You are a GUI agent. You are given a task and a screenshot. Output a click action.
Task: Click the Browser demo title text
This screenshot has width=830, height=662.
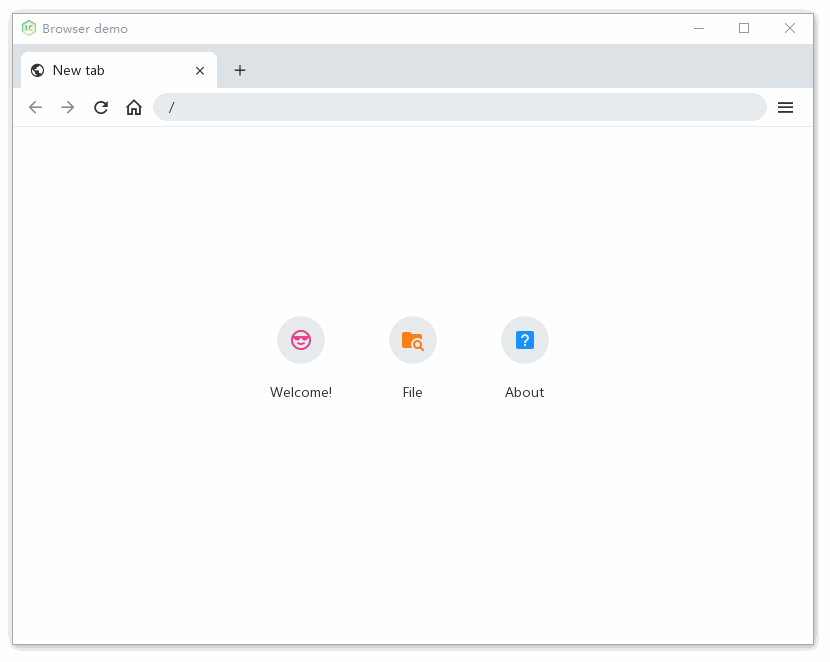coord(83,28)
